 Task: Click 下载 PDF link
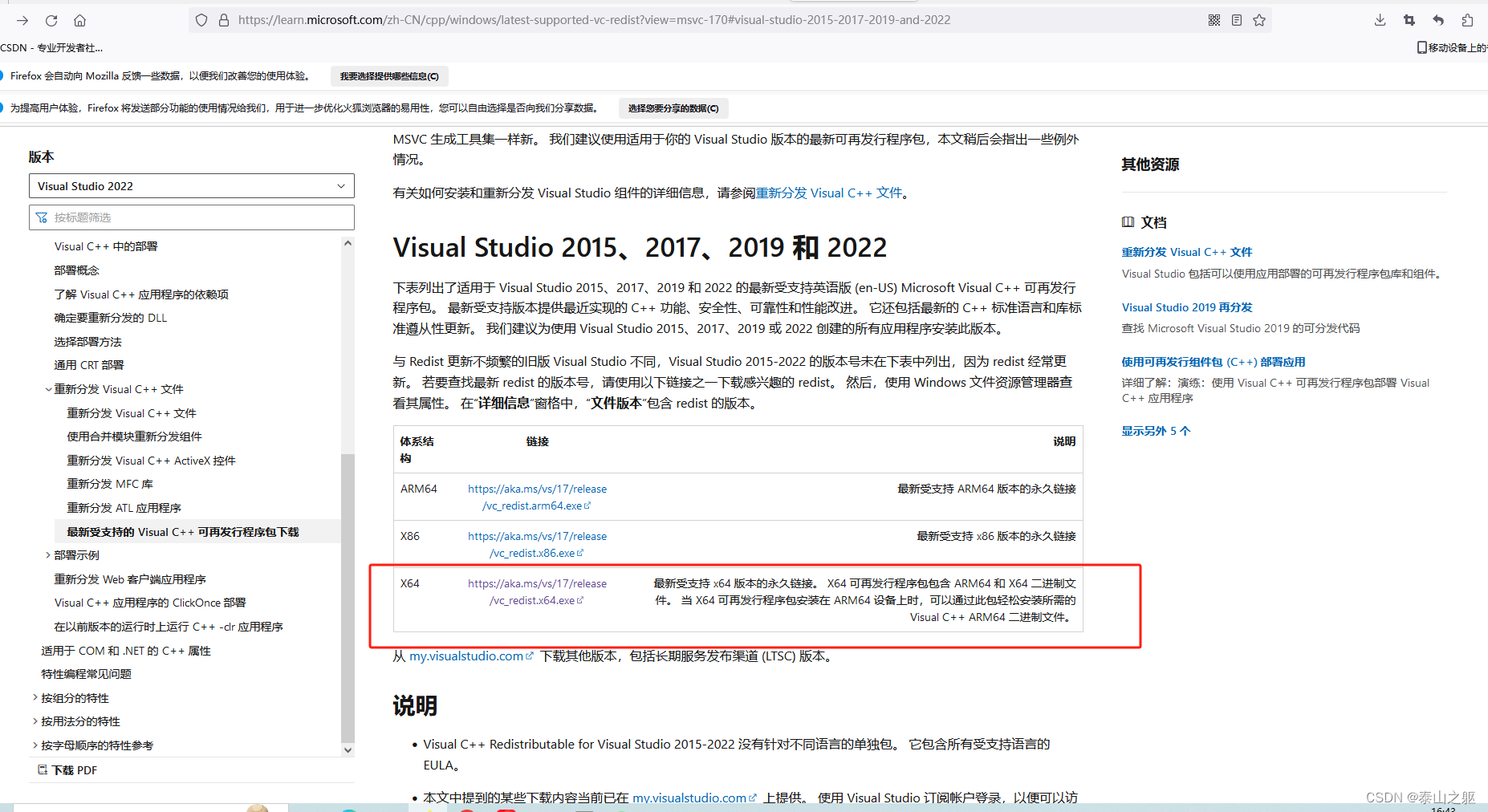(74, 770)
